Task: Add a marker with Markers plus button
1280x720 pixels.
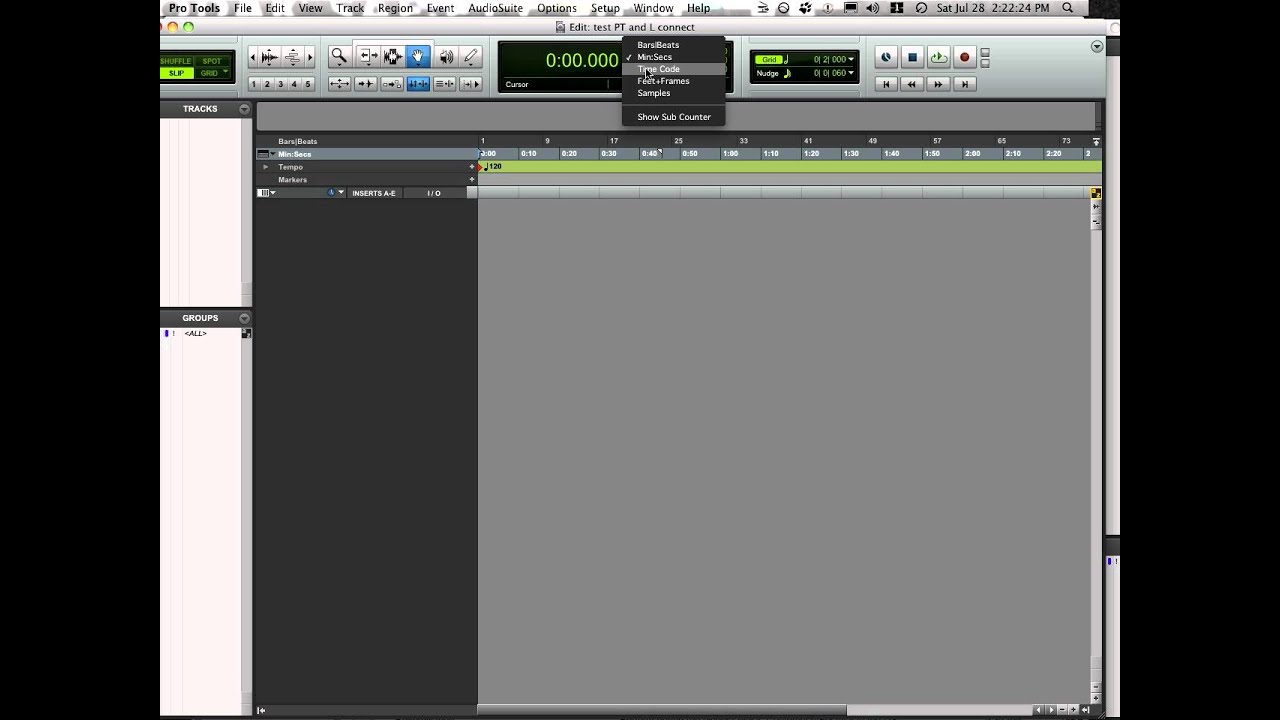Action: 472,180
